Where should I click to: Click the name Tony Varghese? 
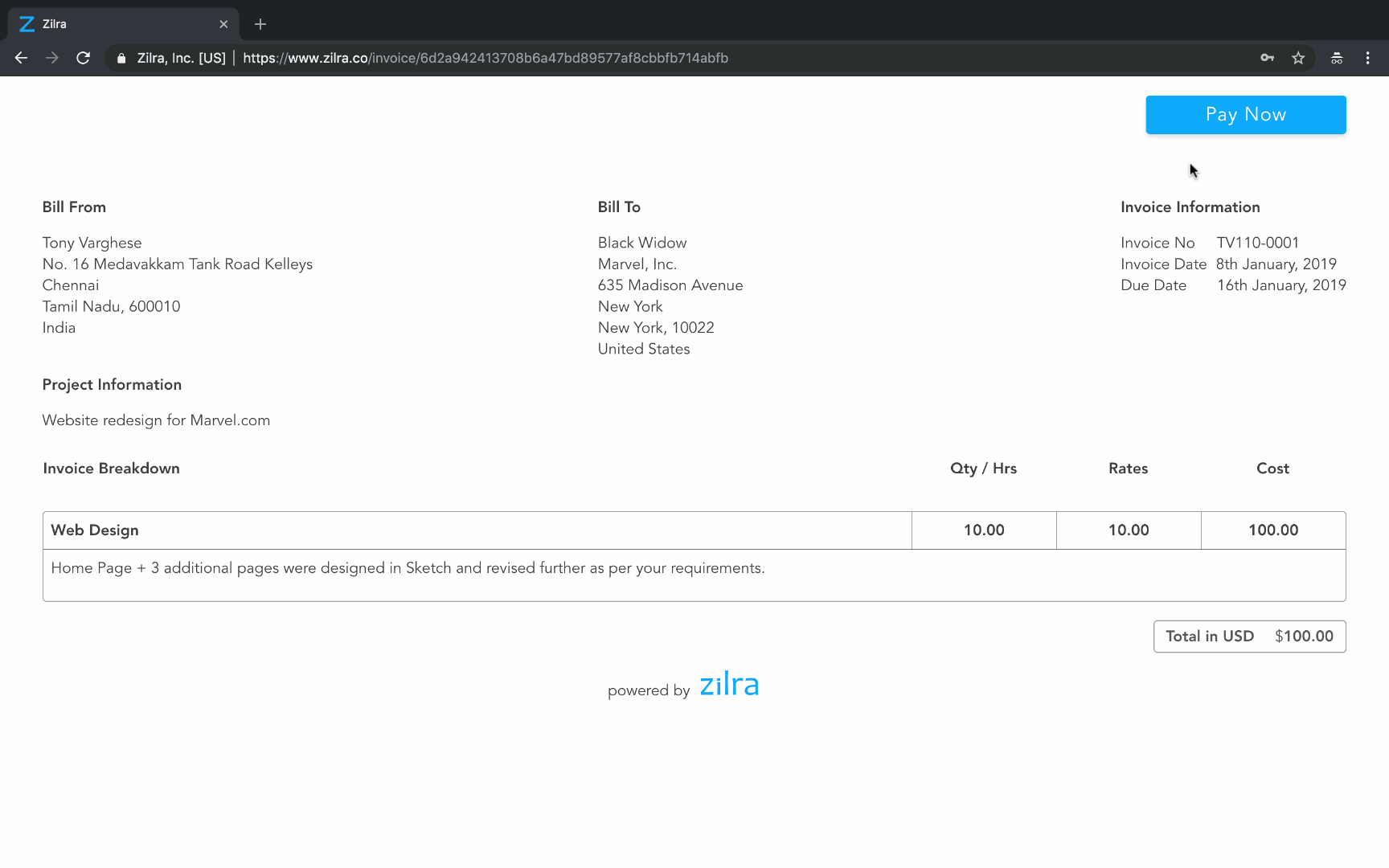92,244
